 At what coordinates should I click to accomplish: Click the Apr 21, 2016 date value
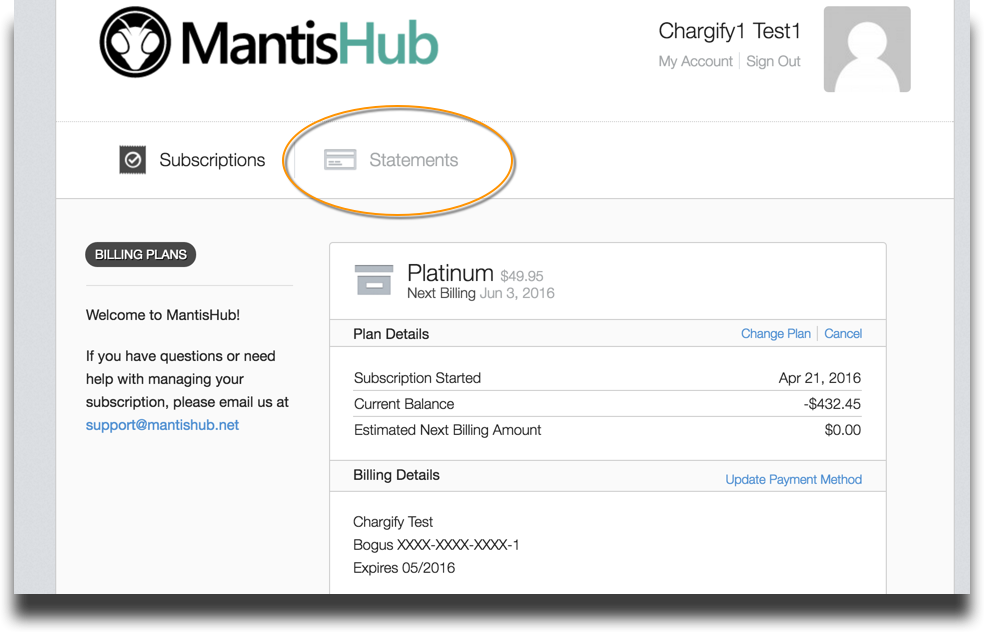click(x=820, y=378)
